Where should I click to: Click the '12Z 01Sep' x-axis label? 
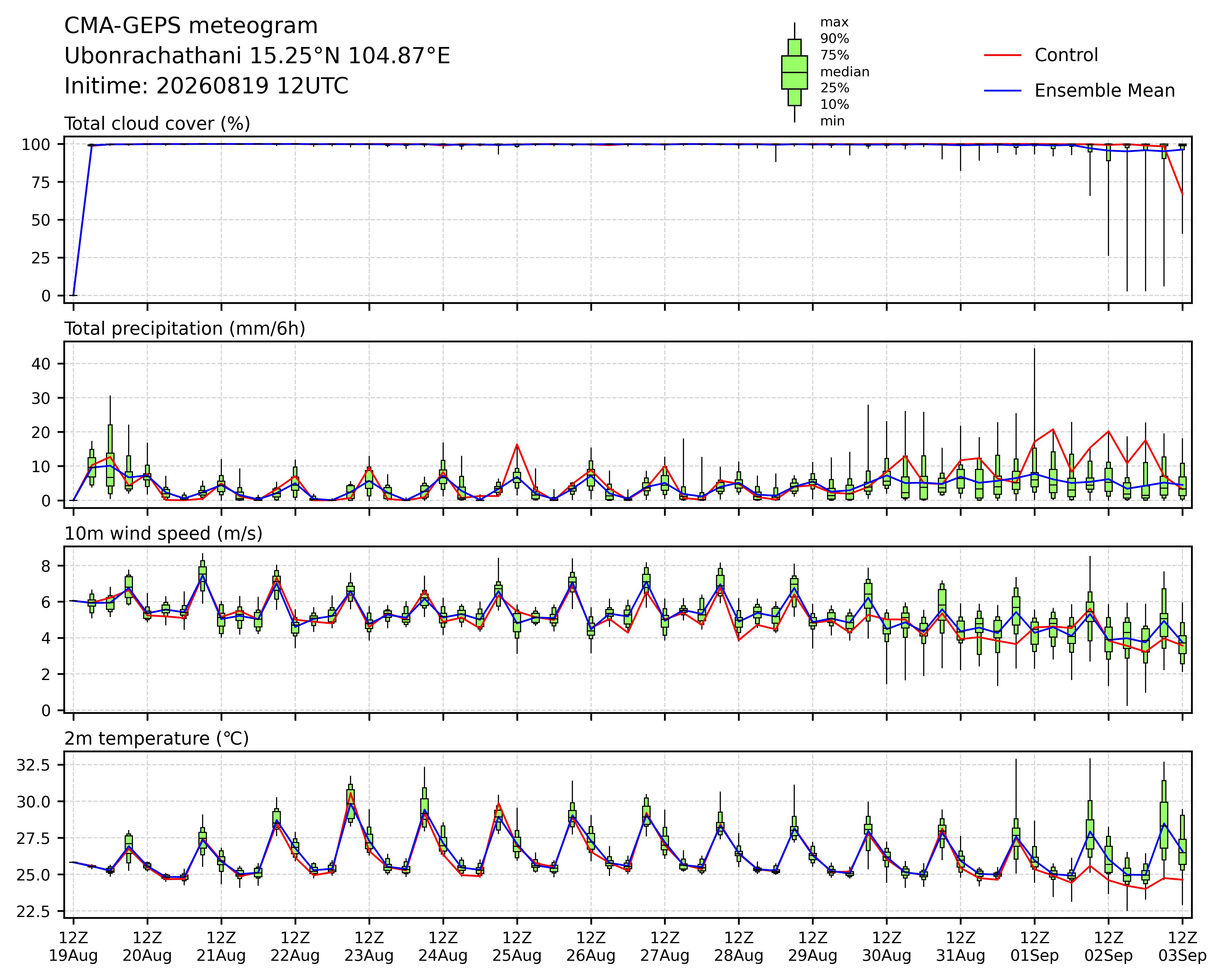tap(1035, 947)
